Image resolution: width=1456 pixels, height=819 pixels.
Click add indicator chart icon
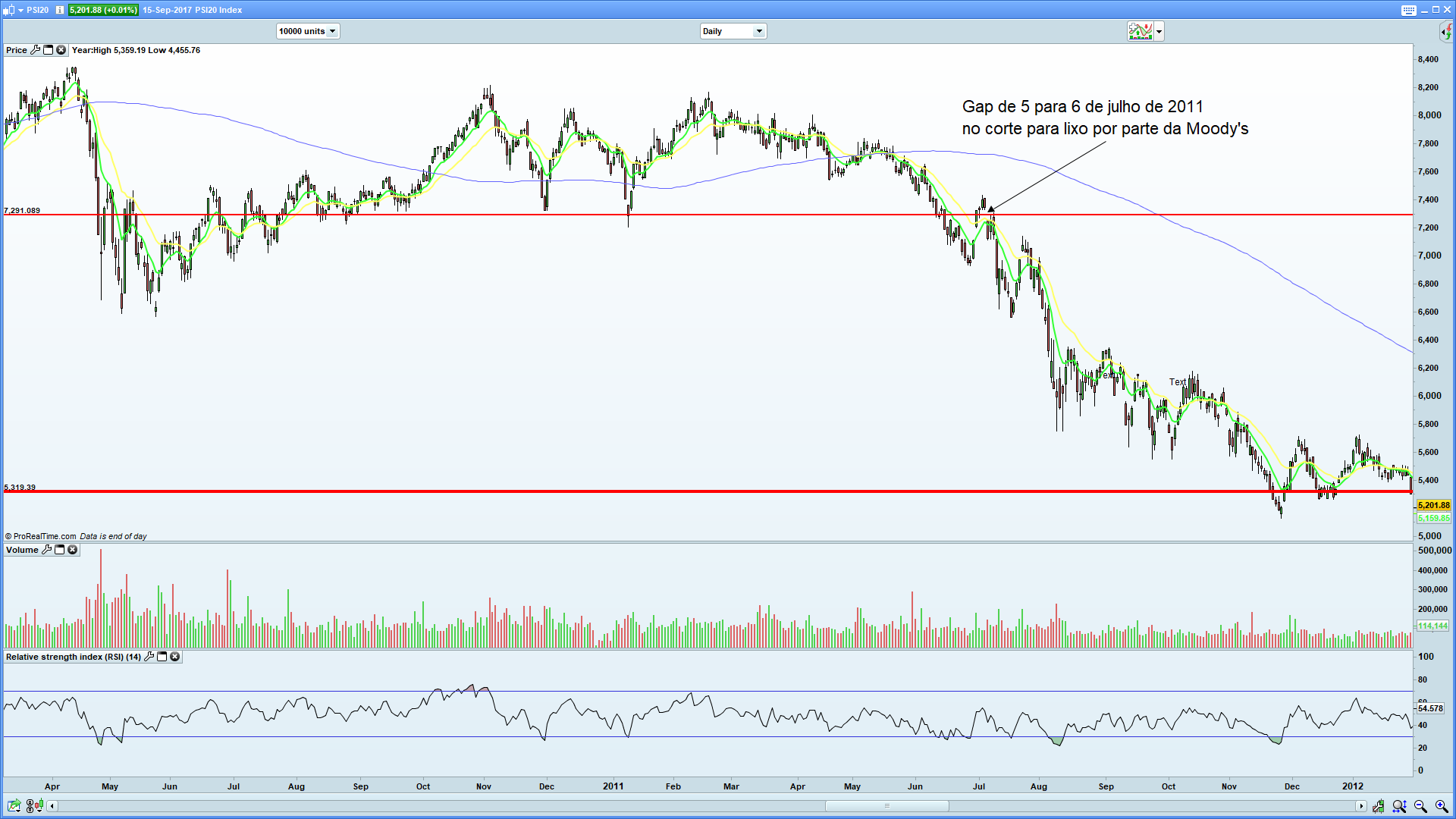click(1140, 31)
